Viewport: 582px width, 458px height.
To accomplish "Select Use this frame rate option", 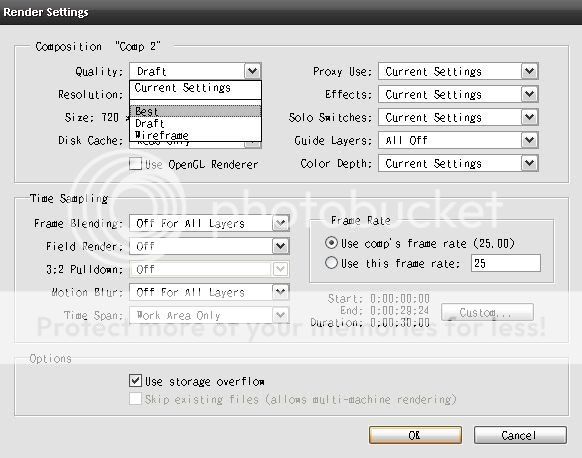I will [331, 263].
